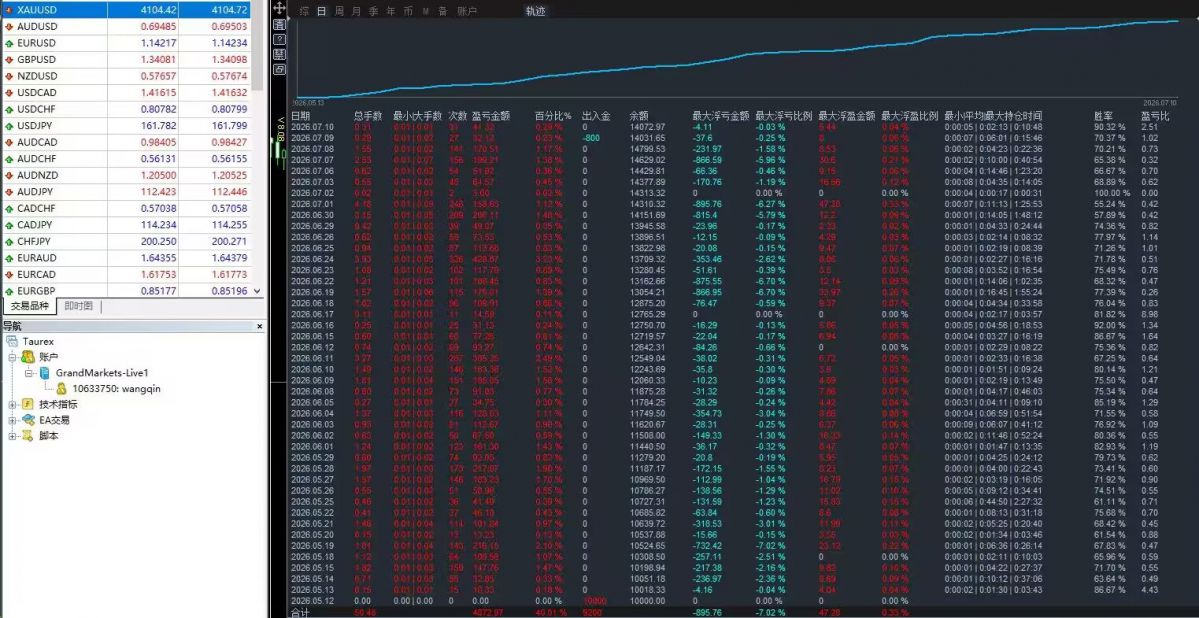
Task: Click the grid table icon above the restore icon
Action: [x=280, y=54]
